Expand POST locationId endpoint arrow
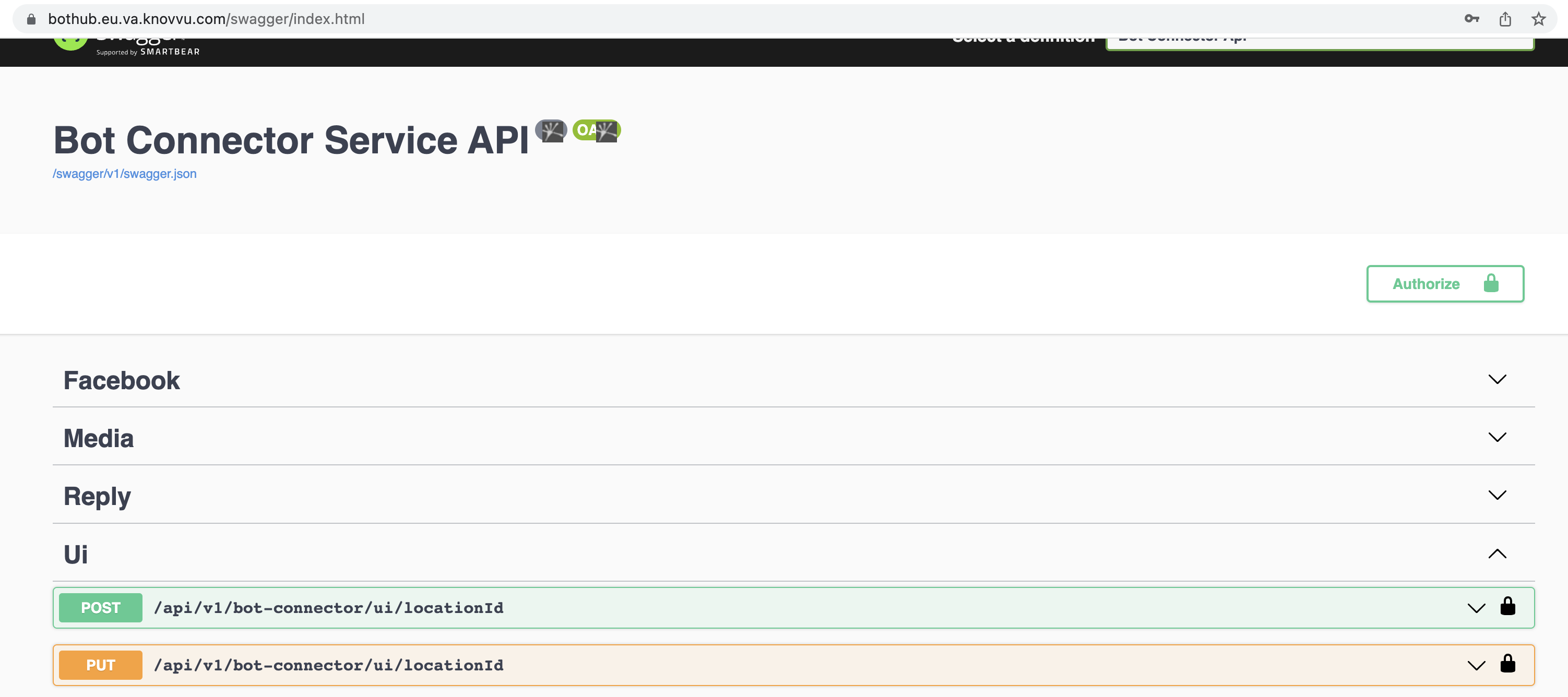This screenshot has width=1568, height=697. click(1476, 608)
